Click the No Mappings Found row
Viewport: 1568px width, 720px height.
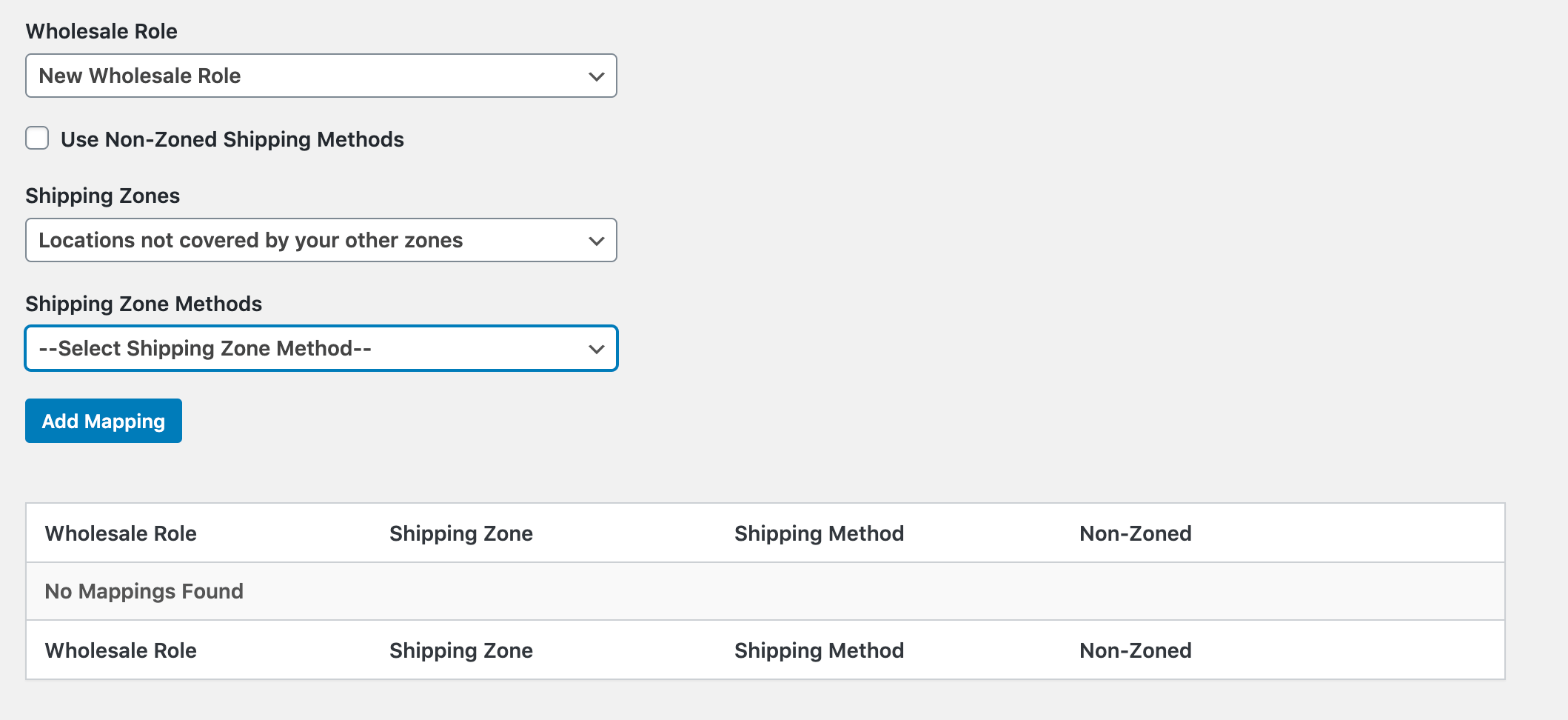[765, 591]
